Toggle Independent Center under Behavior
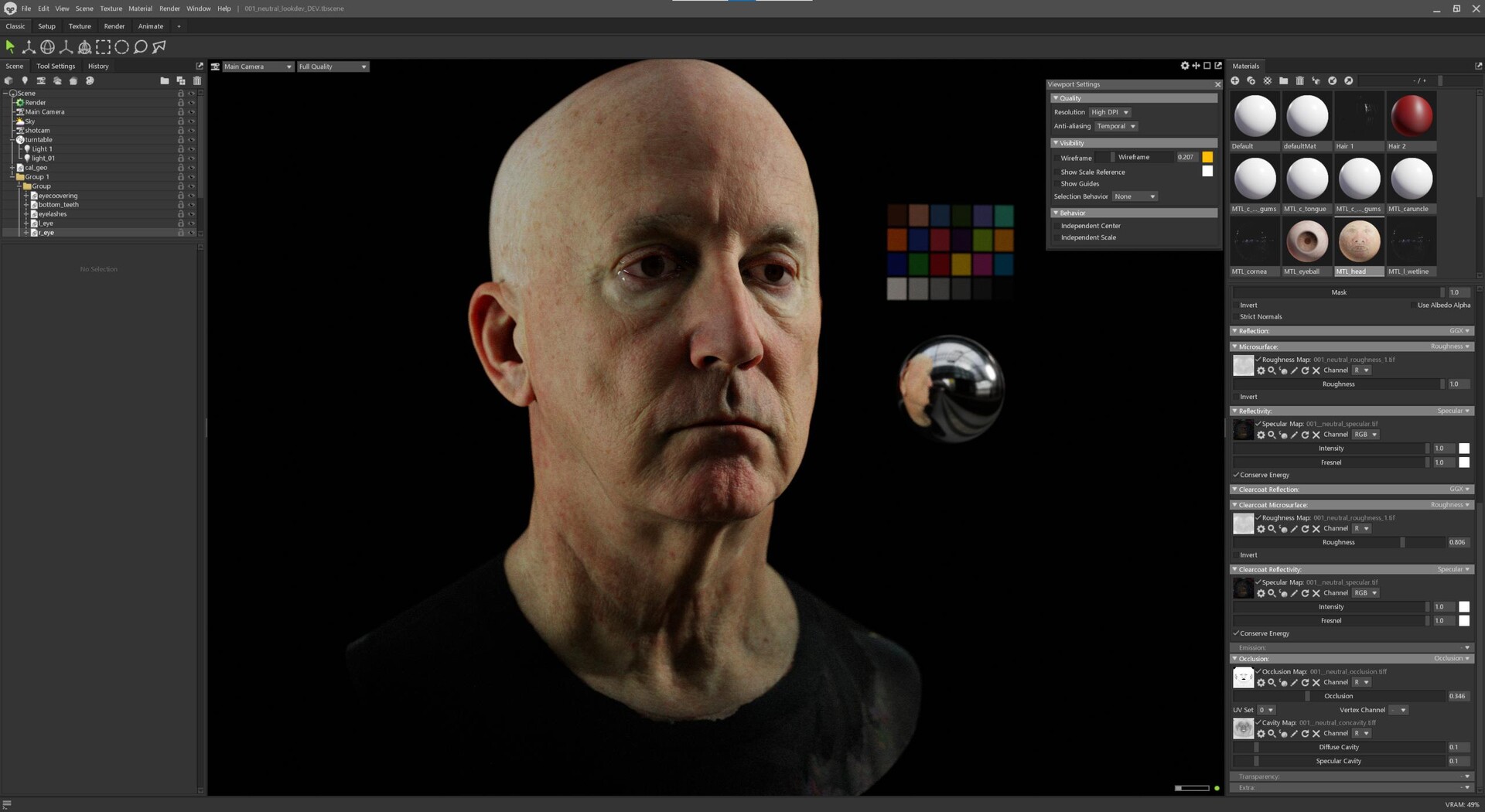This screenshot has height=812, width=1485. coord(1057,226)
